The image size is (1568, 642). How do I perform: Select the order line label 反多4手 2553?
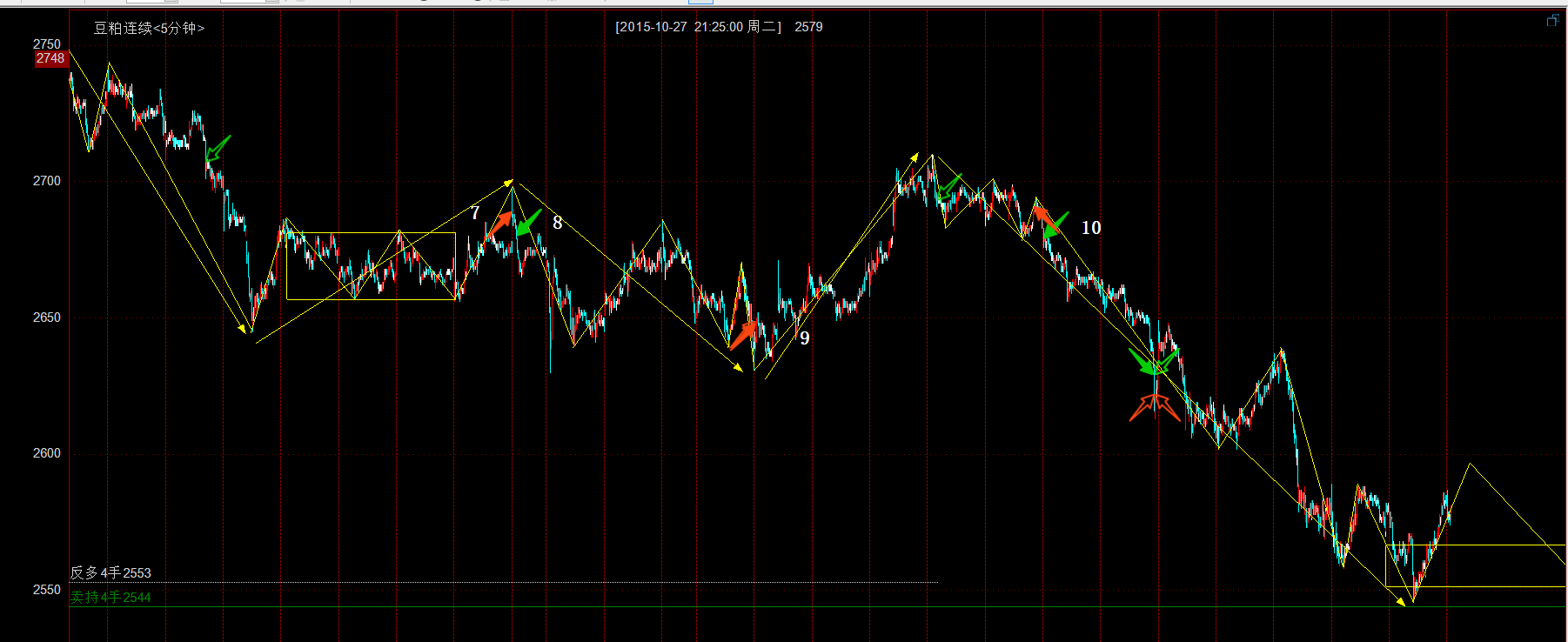pyautogui.click(x=111, y=572)
